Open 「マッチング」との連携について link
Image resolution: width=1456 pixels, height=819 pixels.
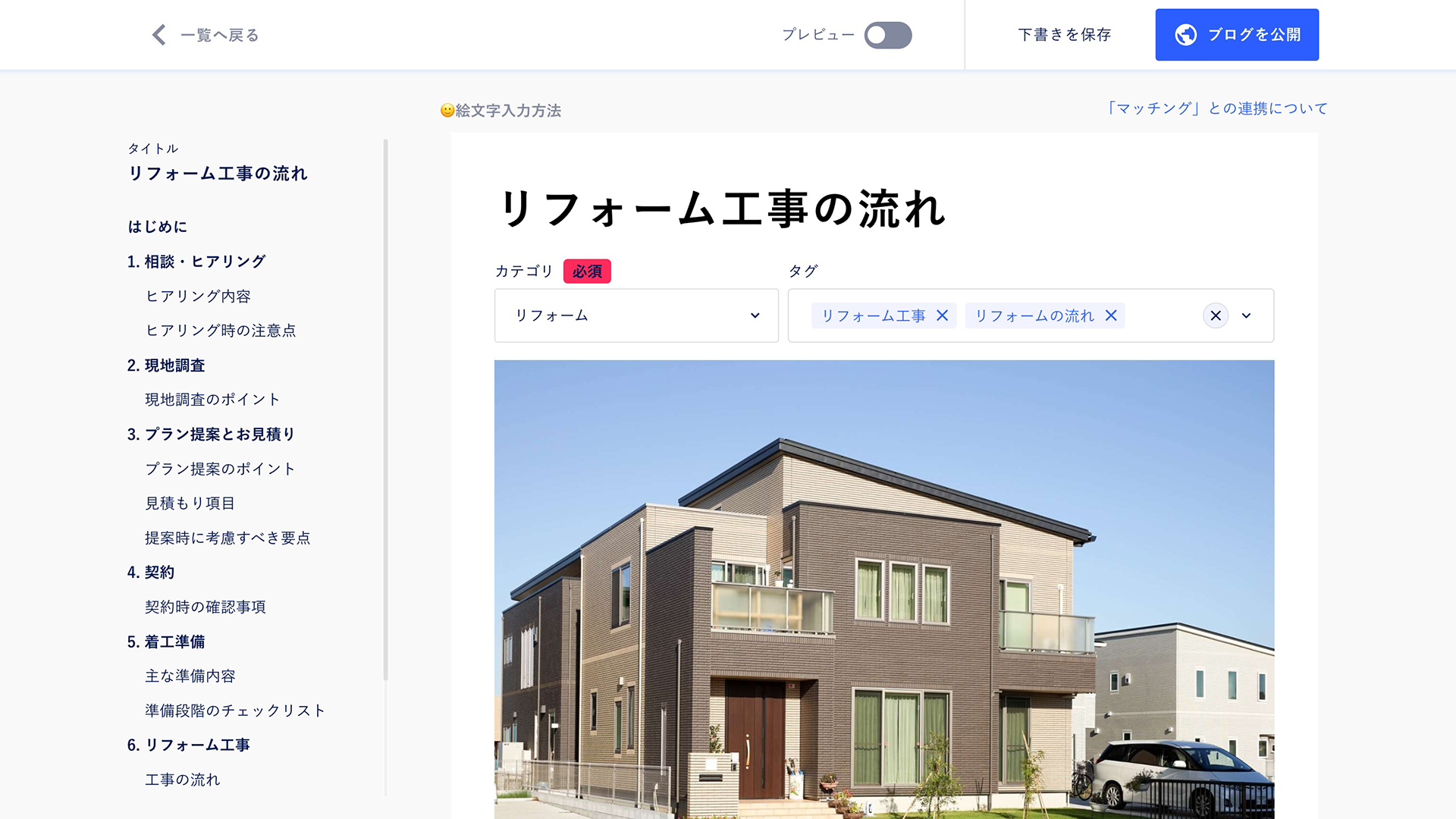pos(1216,108)
